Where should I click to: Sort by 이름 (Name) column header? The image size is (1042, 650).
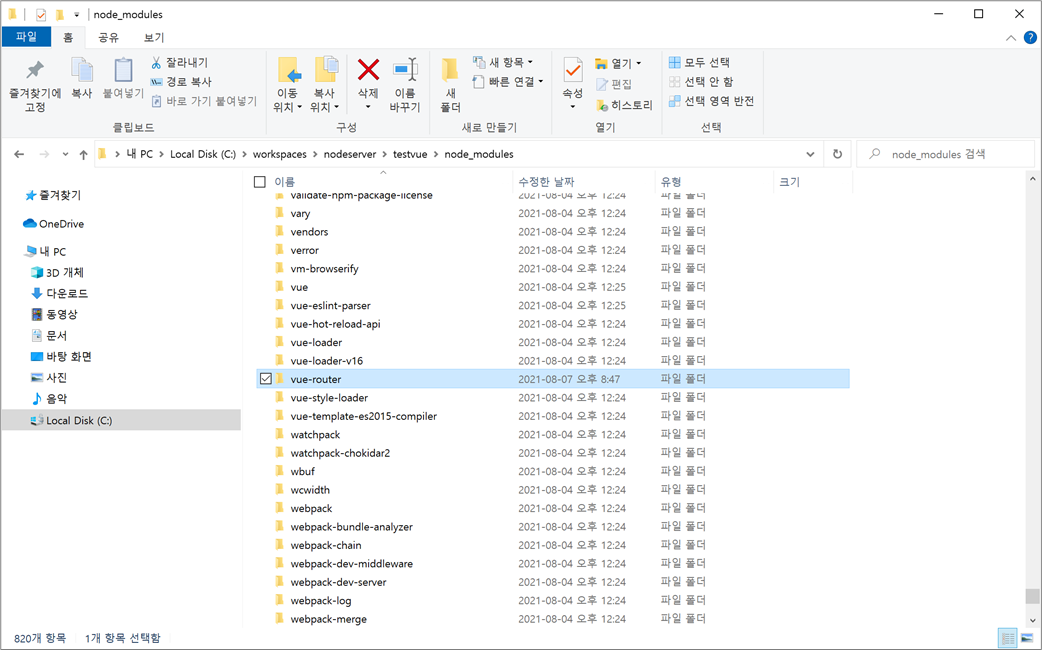point(284,182)
